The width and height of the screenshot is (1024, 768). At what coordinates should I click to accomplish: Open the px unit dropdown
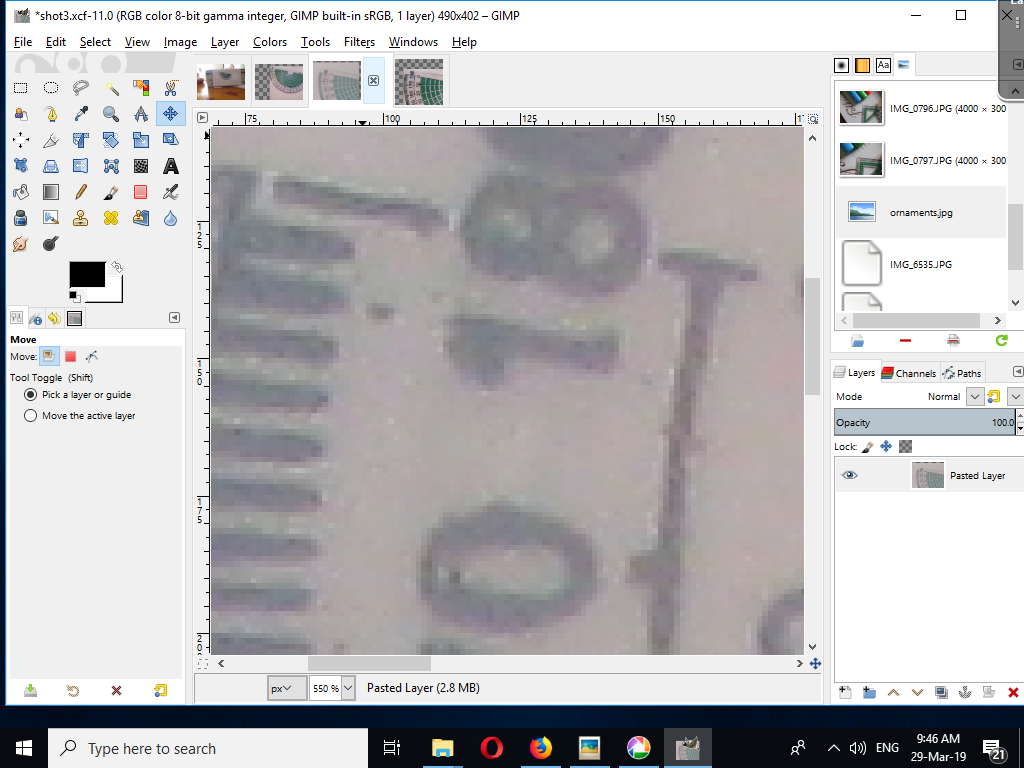click(286, 688)
